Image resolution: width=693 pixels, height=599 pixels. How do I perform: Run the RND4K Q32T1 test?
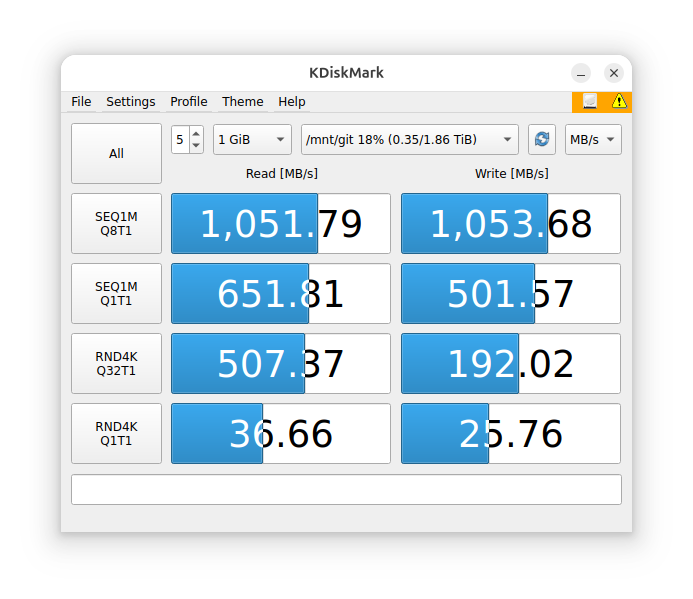pos(116,364)
